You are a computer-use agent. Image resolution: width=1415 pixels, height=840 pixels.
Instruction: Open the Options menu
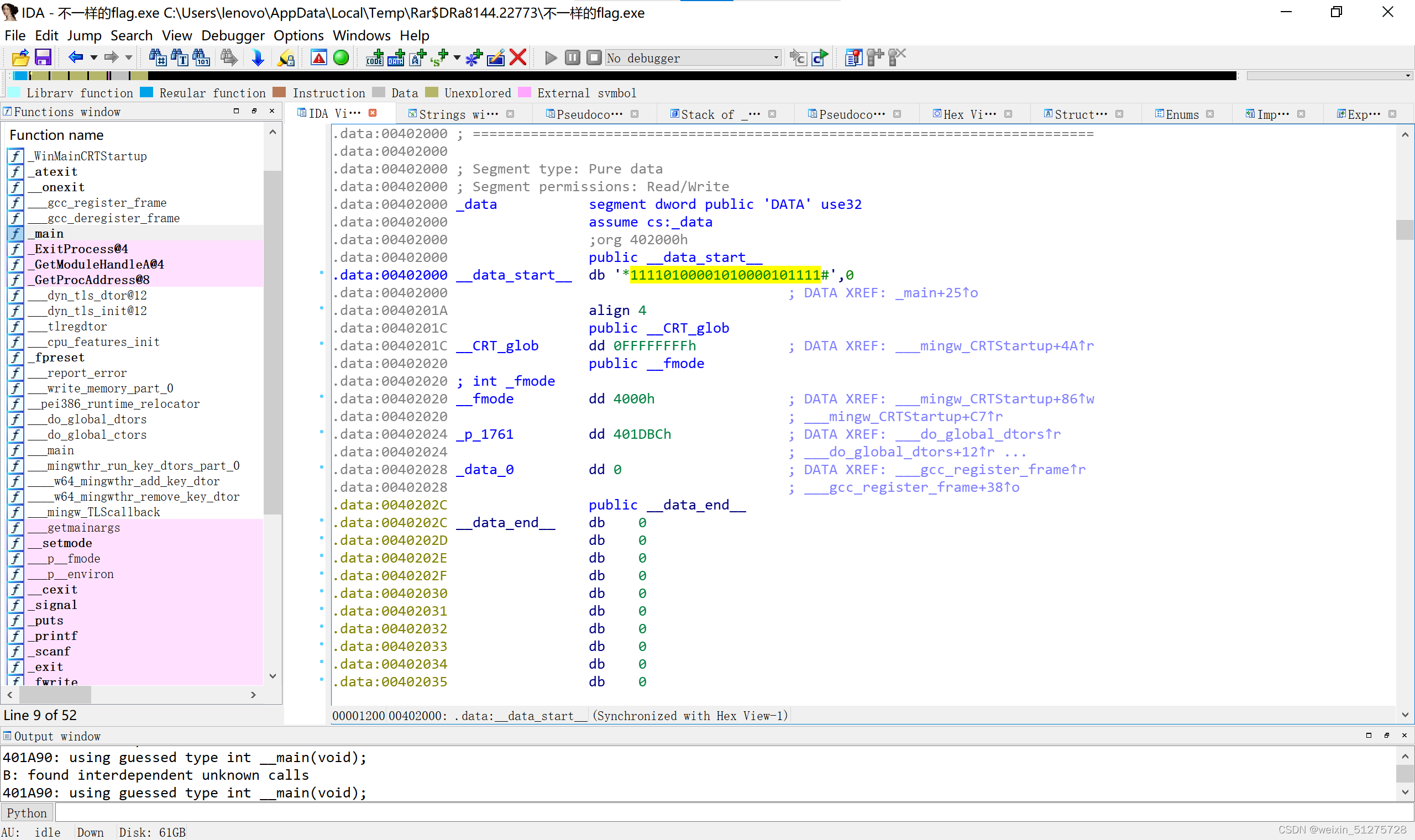pos(298,35)
